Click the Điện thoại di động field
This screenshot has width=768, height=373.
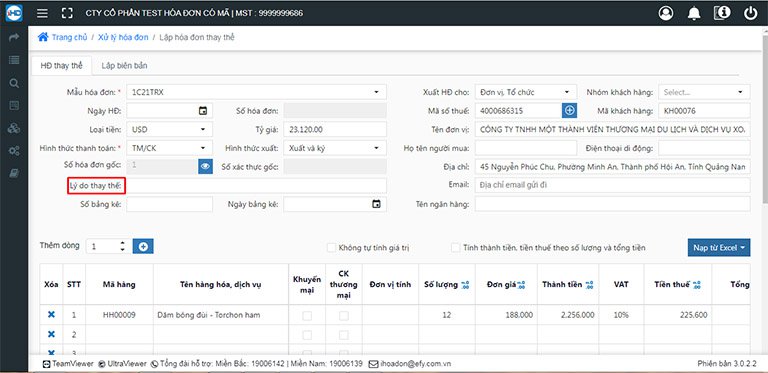point(704,148)
